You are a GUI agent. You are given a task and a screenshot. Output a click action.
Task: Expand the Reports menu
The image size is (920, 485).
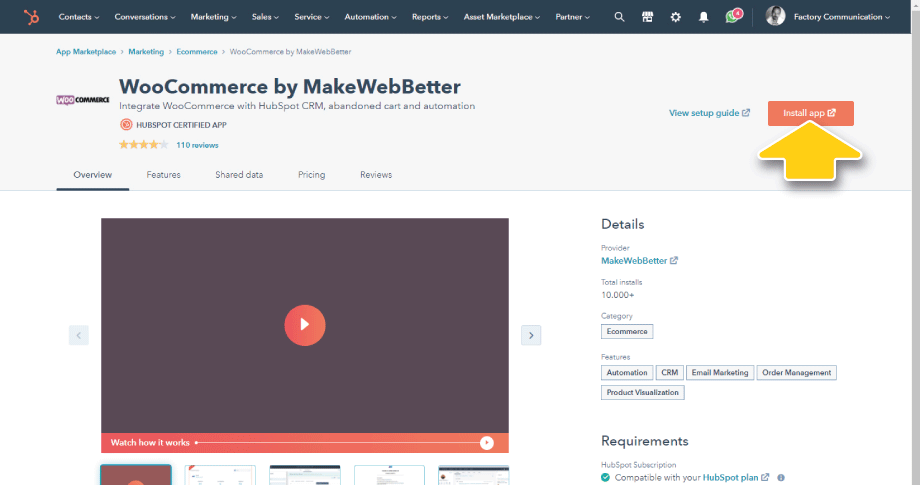(x=430, y=17)
